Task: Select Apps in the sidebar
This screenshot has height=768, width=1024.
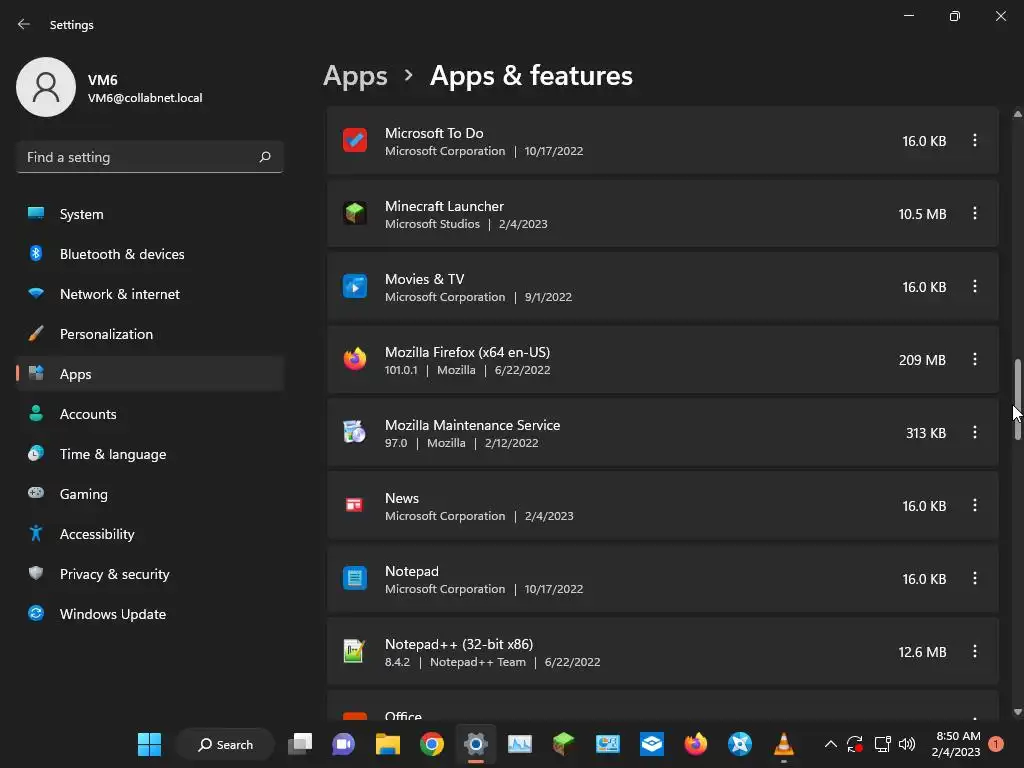Action: click(150, 374)
